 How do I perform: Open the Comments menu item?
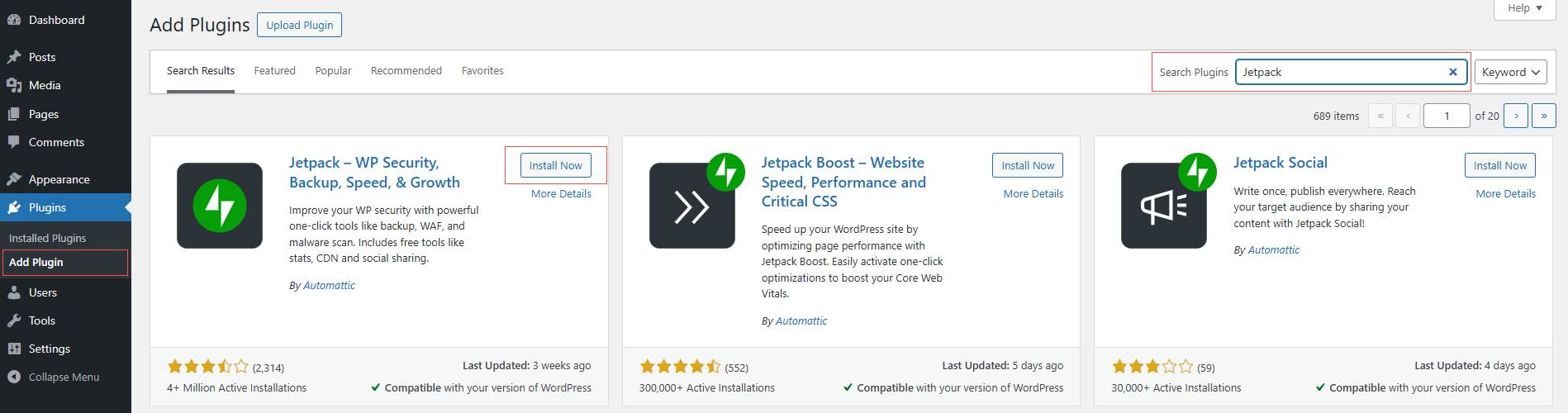coord(65,142)
